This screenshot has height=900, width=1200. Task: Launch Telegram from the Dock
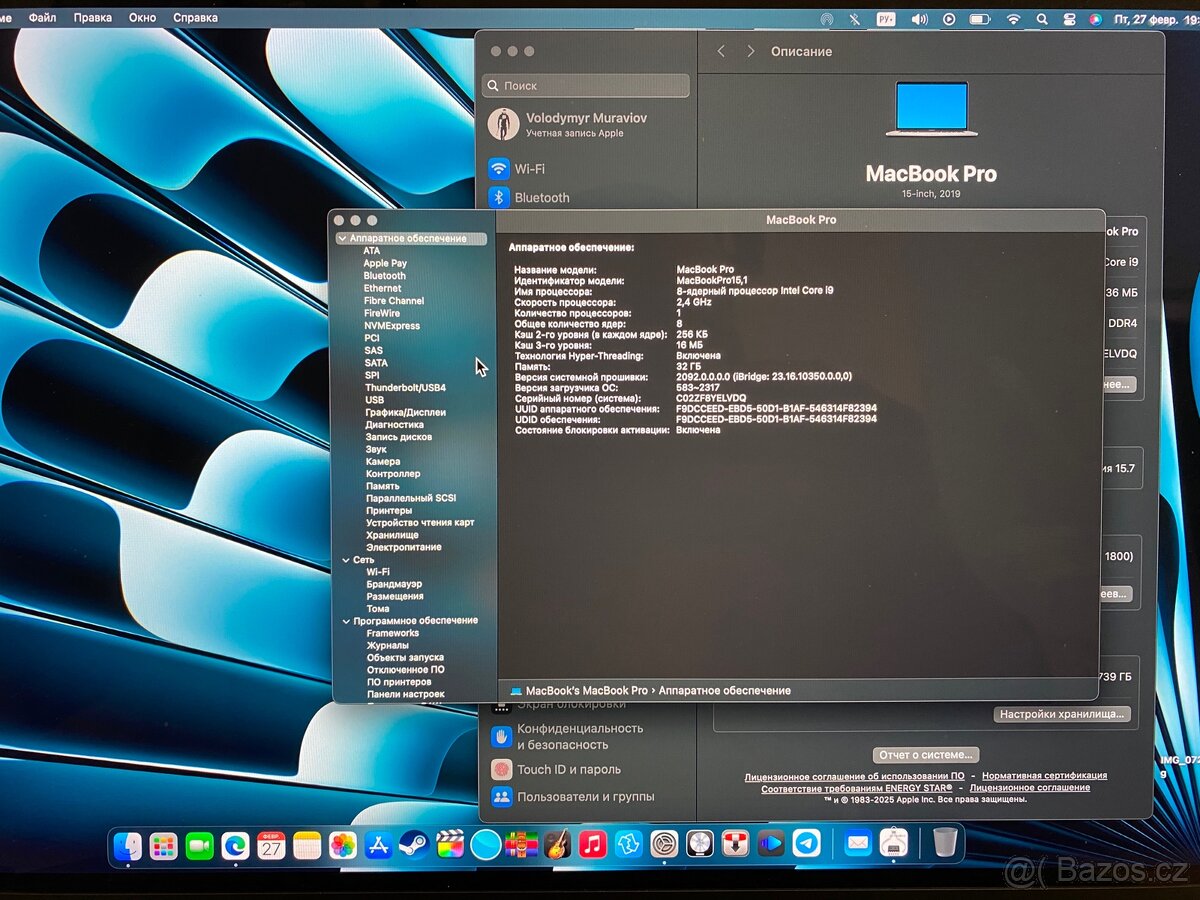pyautogui.click(x=804, y=843)
